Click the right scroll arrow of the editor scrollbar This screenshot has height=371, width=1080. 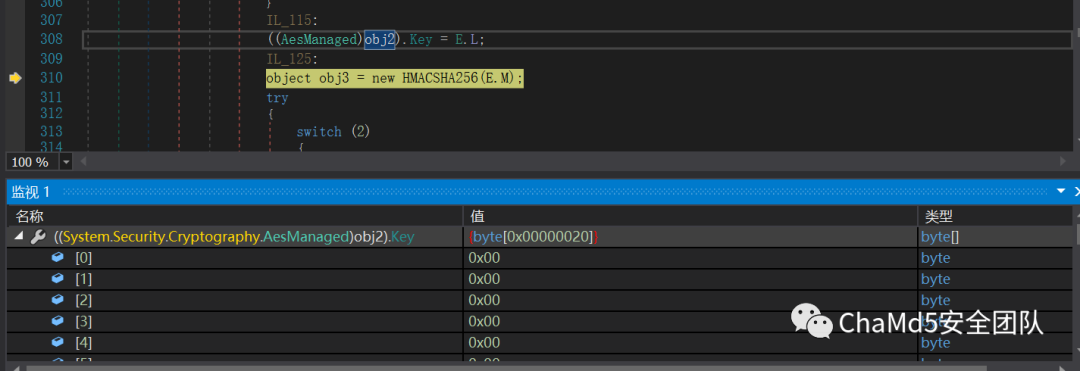[x=1062, y=162]
